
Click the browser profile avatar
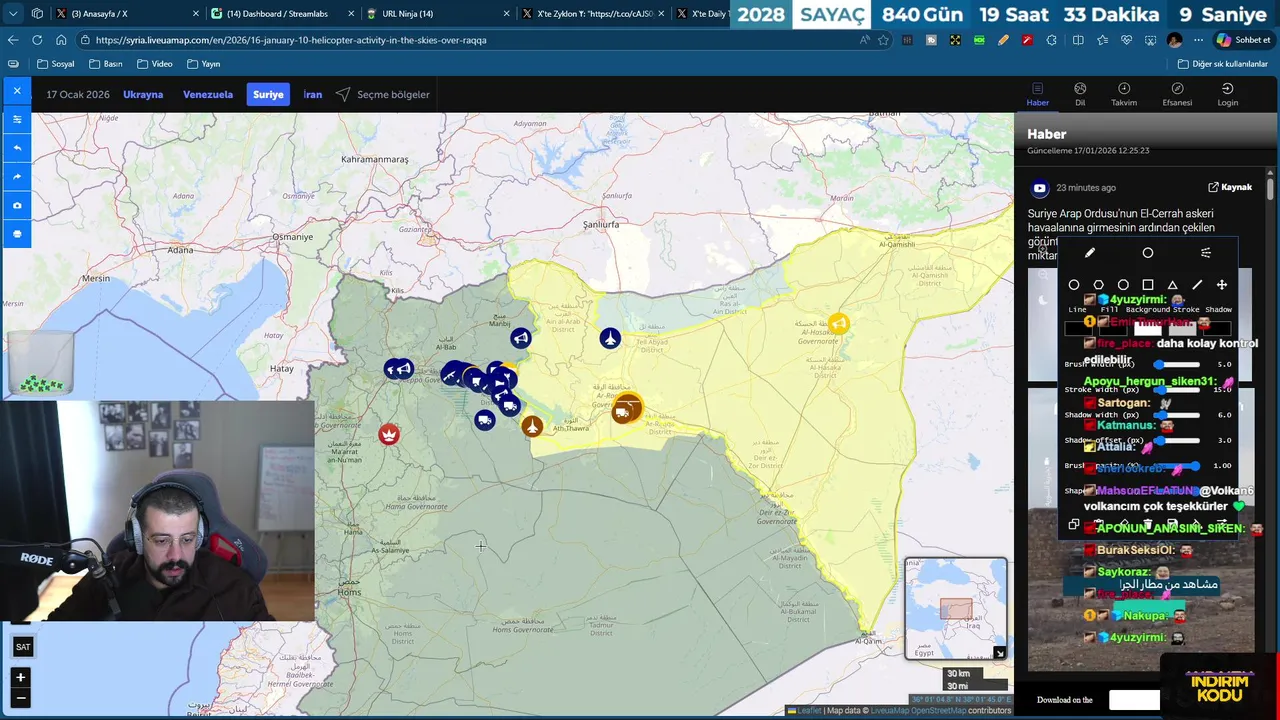pyautogui.click(x=1174, y=40)
